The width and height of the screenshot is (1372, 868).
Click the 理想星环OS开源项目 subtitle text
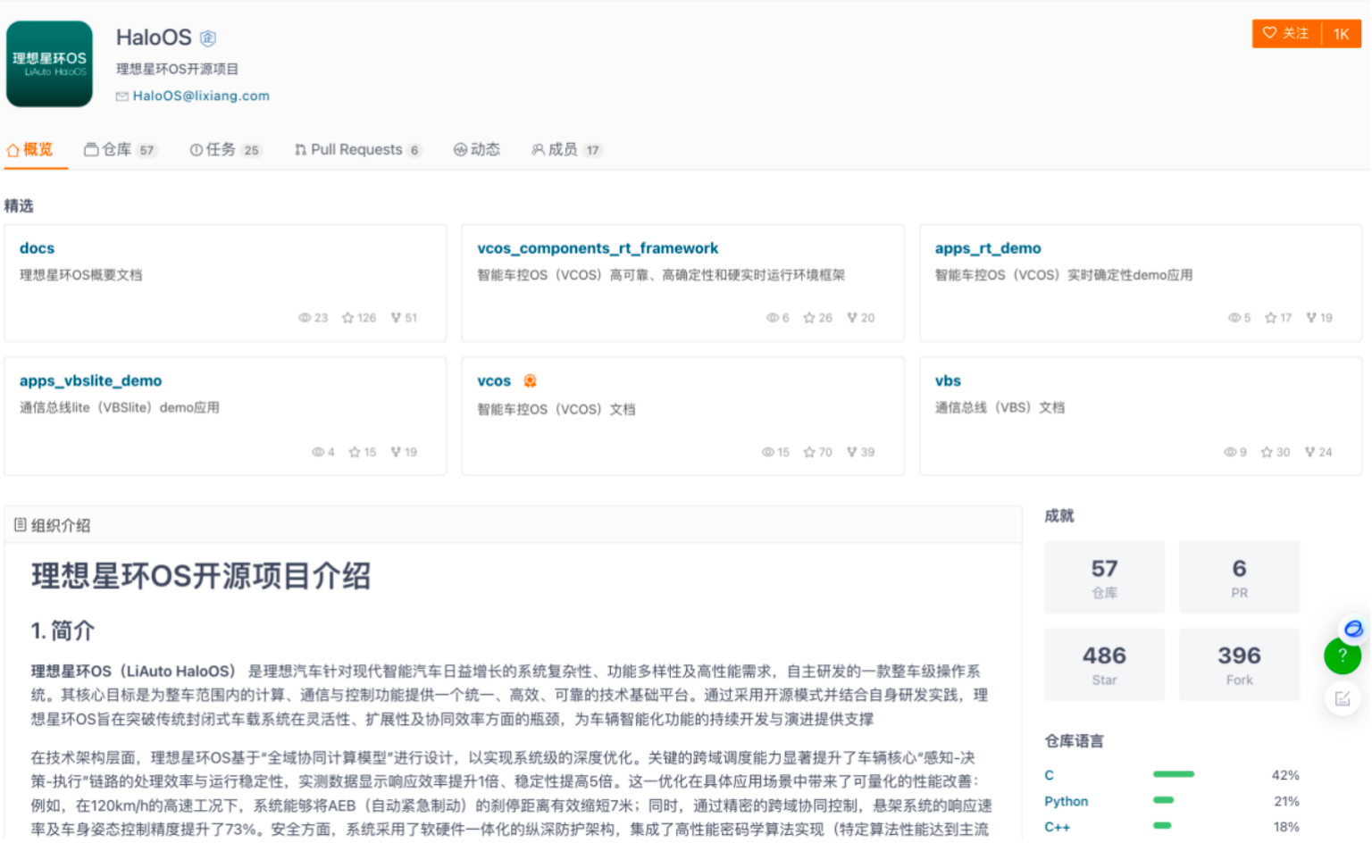pos(177,69)
